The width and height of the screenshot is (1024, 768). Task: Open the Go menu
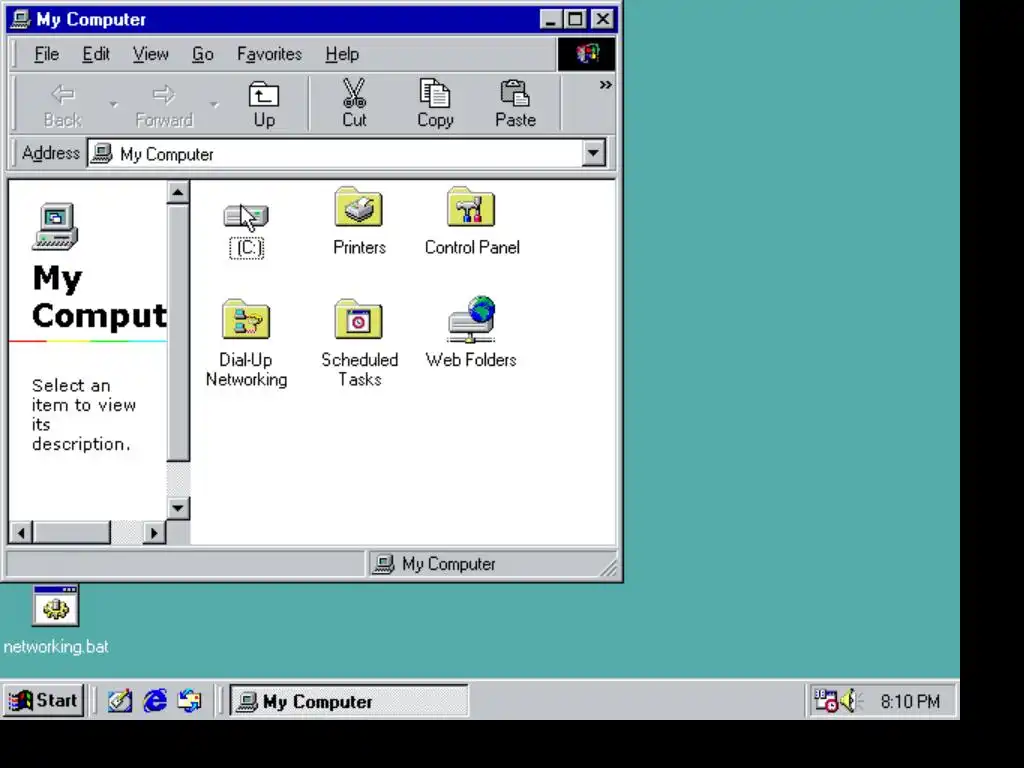coord(202,54)
